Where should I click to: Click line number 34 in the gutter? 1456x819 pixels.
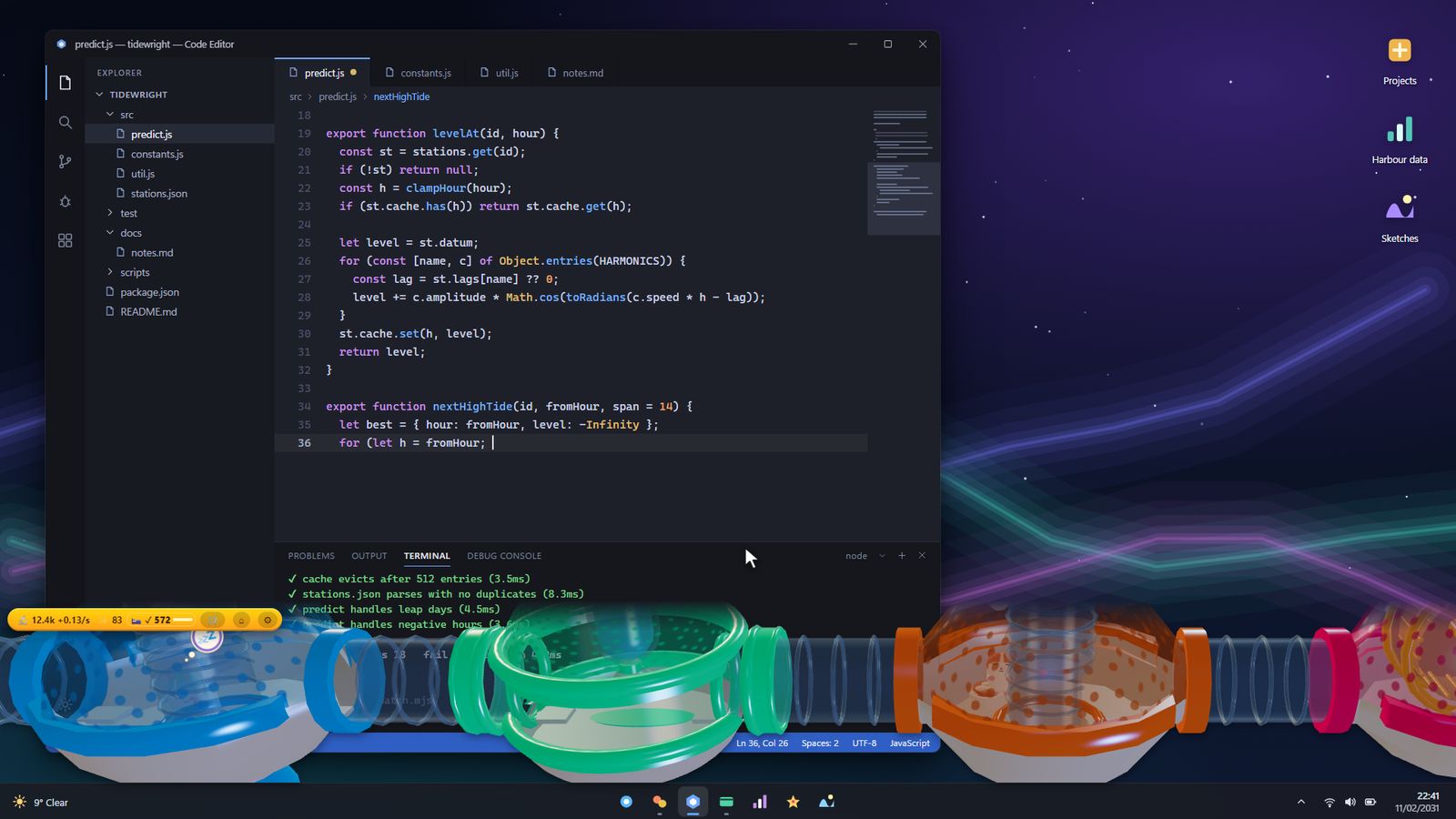pyautogui.click(x=304, y=407)
